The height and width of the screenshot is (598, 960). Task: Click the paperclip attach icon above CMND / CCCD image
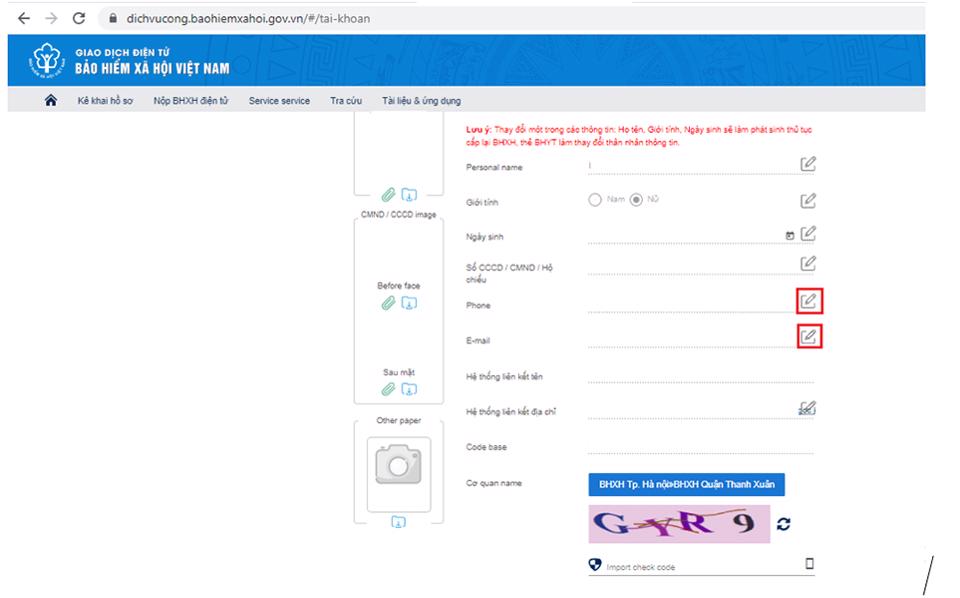coord(388,195)
